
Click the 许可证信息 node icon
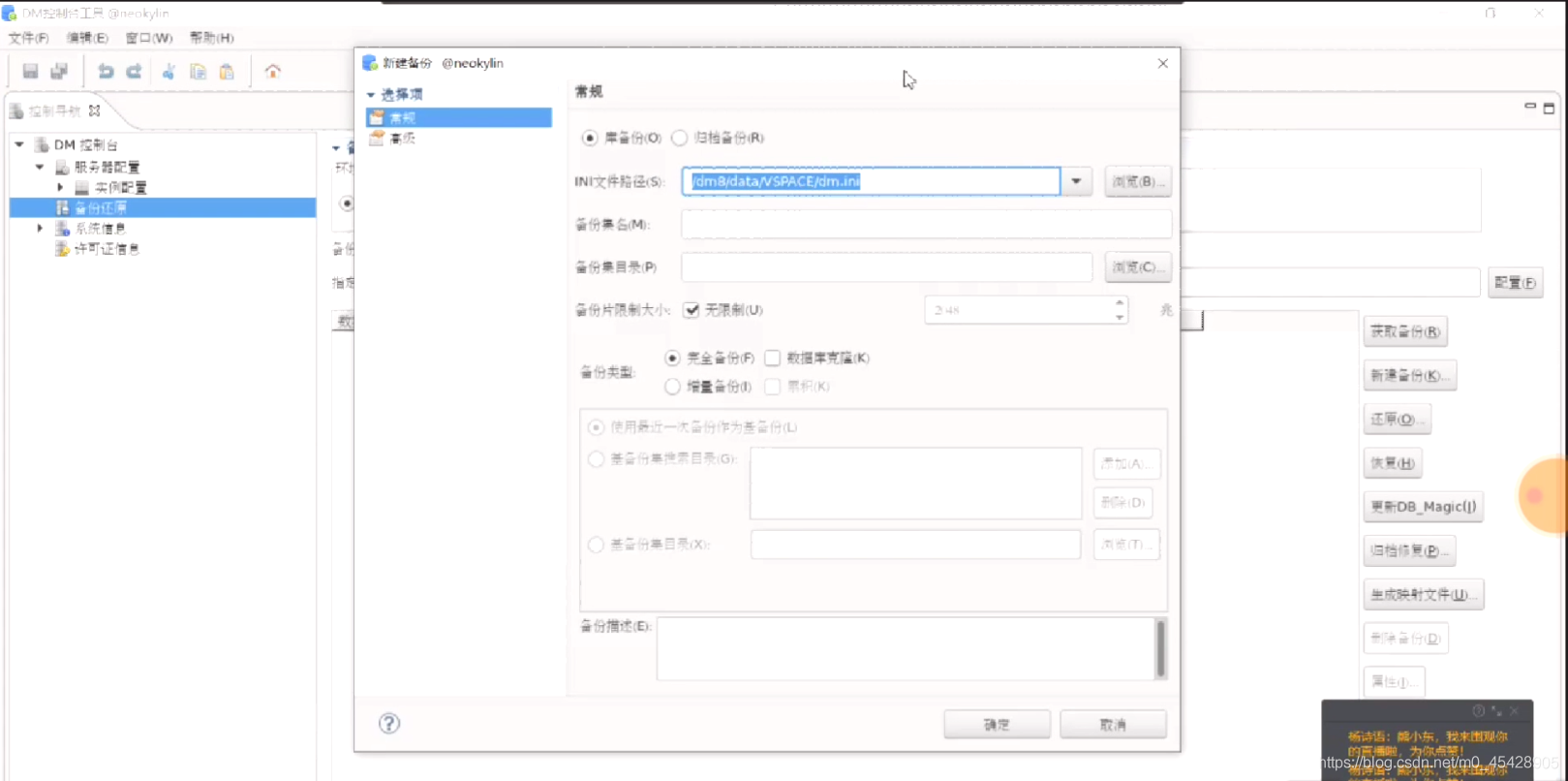[x=62, y=249]
